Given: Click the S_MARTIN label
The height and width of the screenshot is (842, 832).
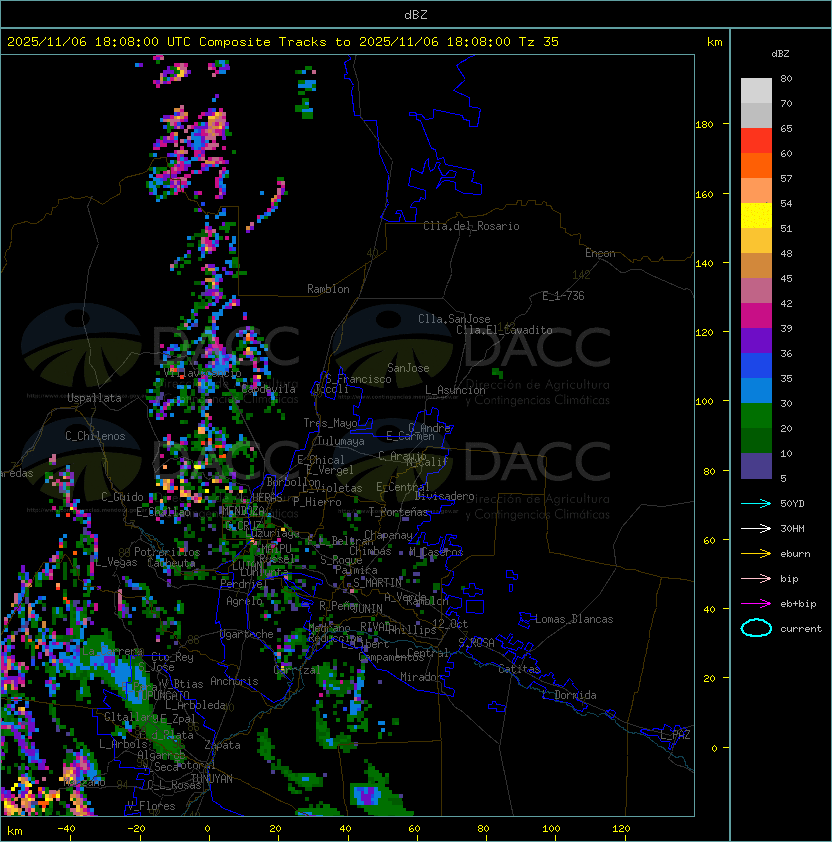Looking at the screenshot, I should click(377, 583).
